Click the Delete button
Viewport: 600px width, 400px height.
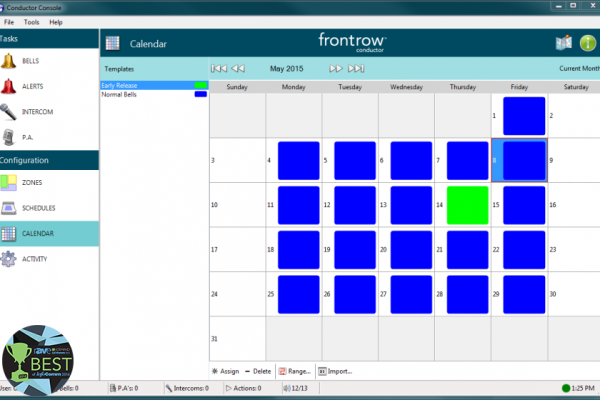258,371
